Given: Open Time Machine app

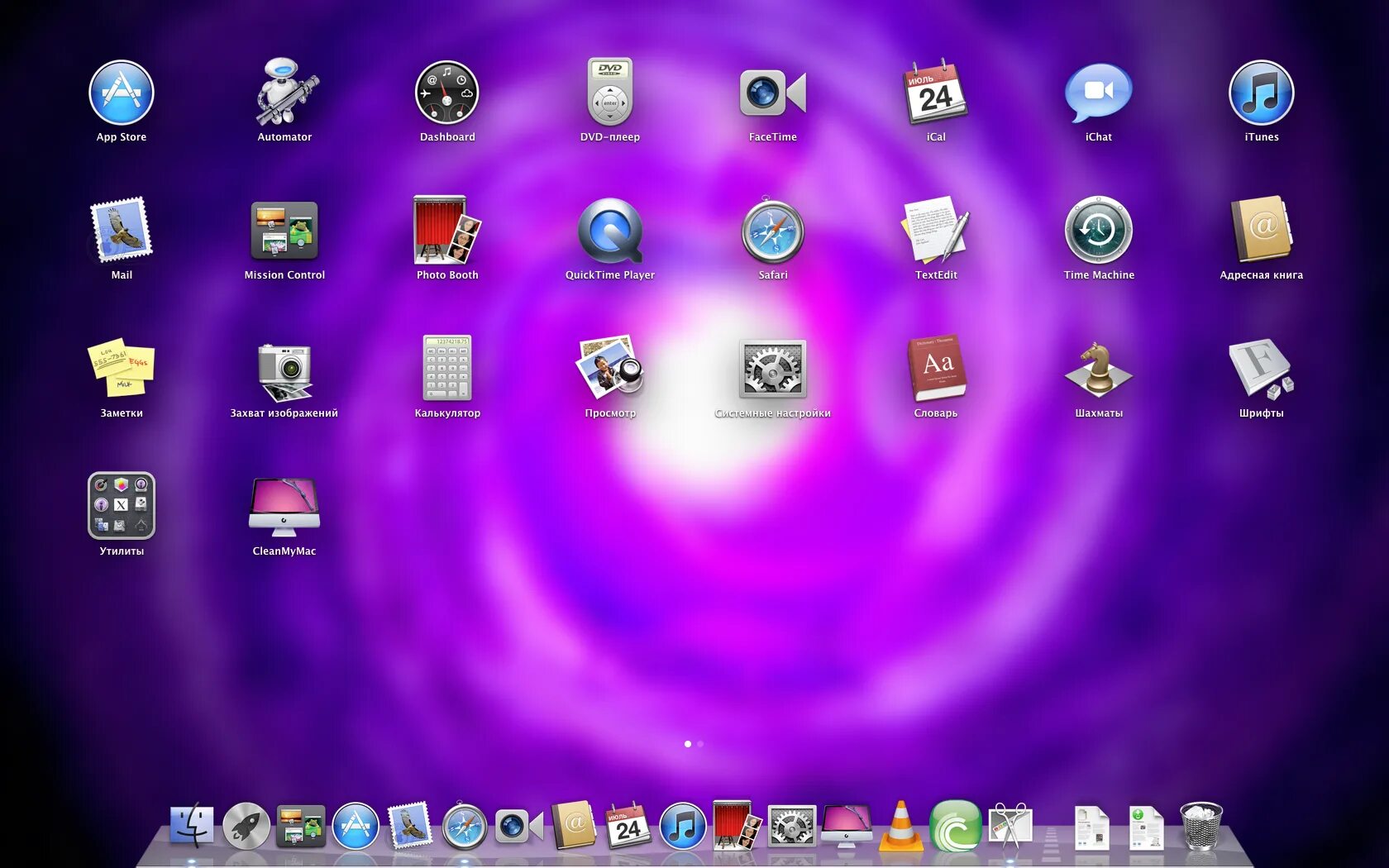Looking at the screenshot, I should pos(1099,230).
